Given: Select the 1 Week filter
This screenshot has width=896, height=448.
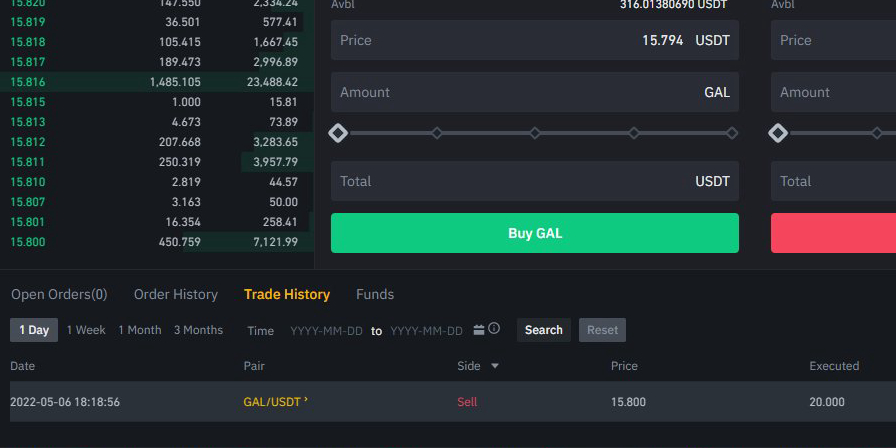Looking at the screenshot, I should click(x=86, y=330).
